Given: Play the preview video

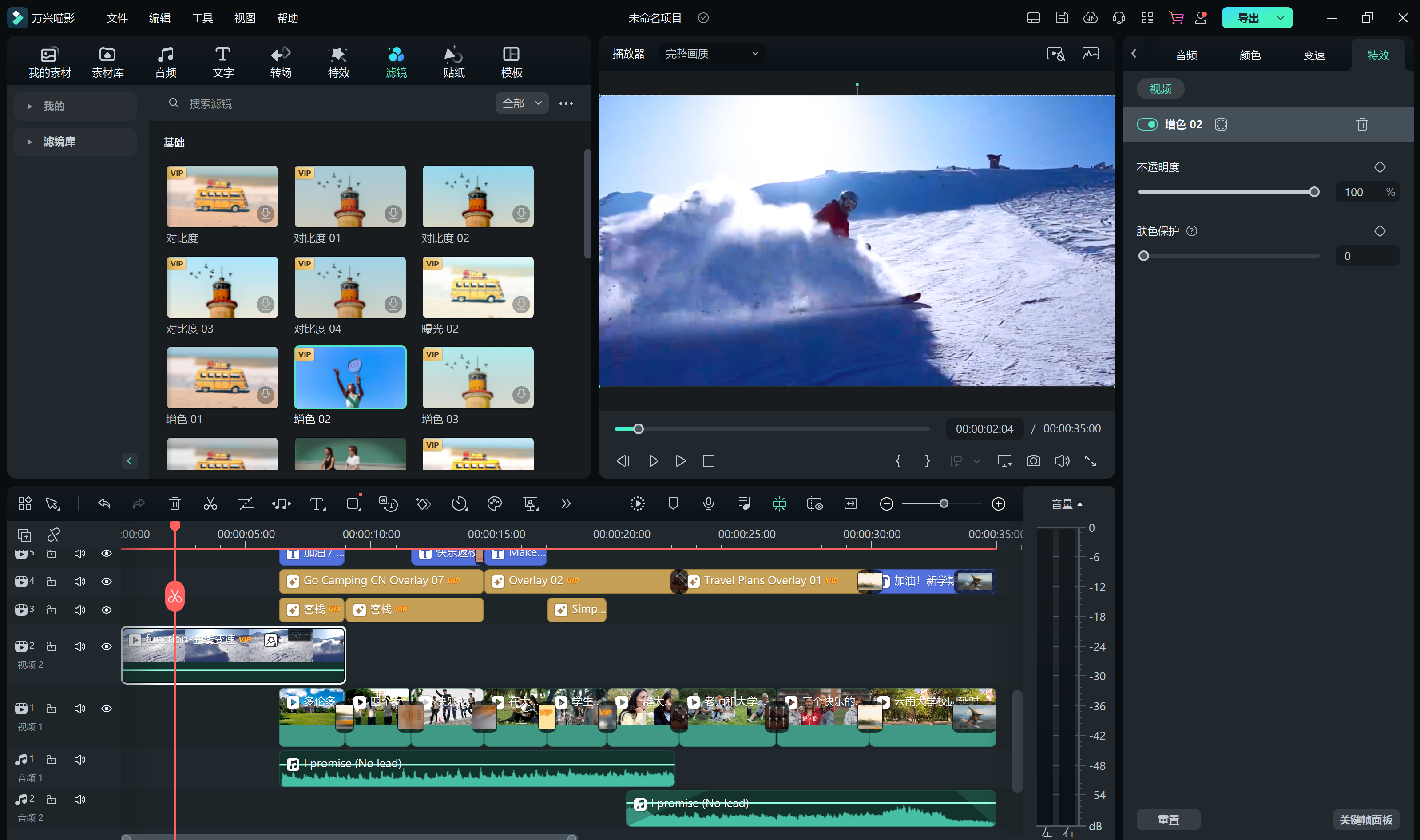Looking at the screenshot, I should tap(680, 461).
